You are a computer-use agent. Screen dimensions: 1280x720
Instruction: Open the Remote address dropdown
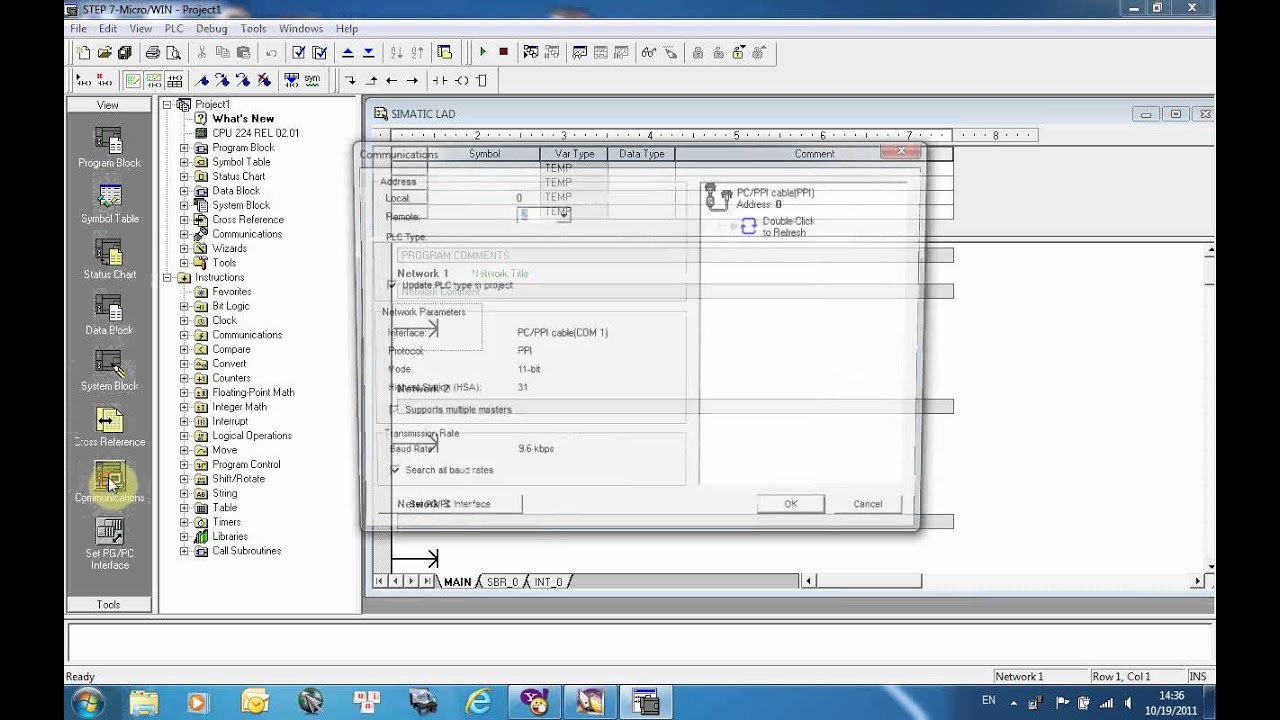coord(564,215)
